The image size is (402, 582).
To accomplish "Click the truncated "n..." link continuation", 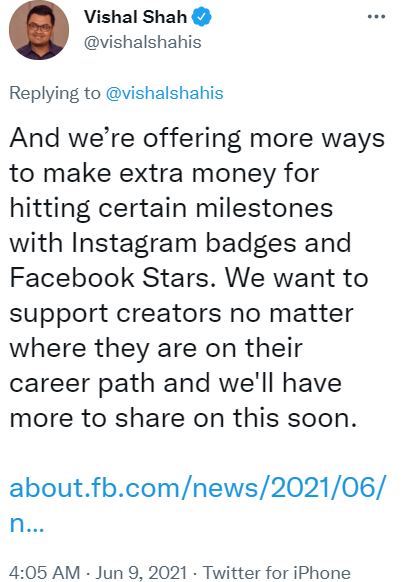I will 27,523.
